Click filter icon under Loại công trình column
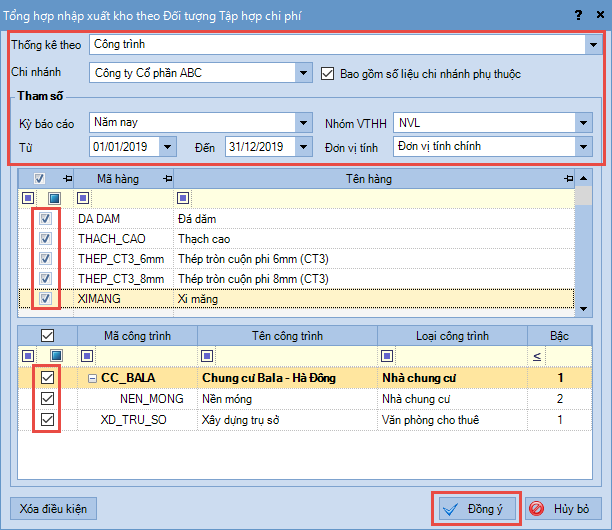 click(387, 356)
